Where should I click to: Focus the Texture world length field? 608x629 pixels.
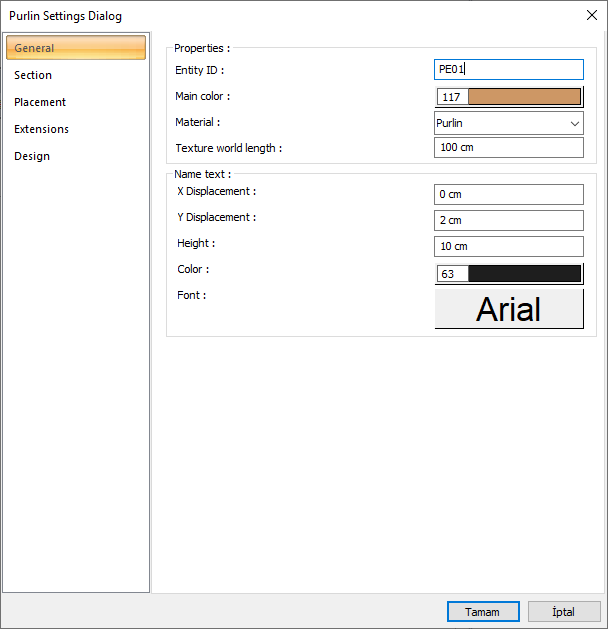[x=508, y=148]
